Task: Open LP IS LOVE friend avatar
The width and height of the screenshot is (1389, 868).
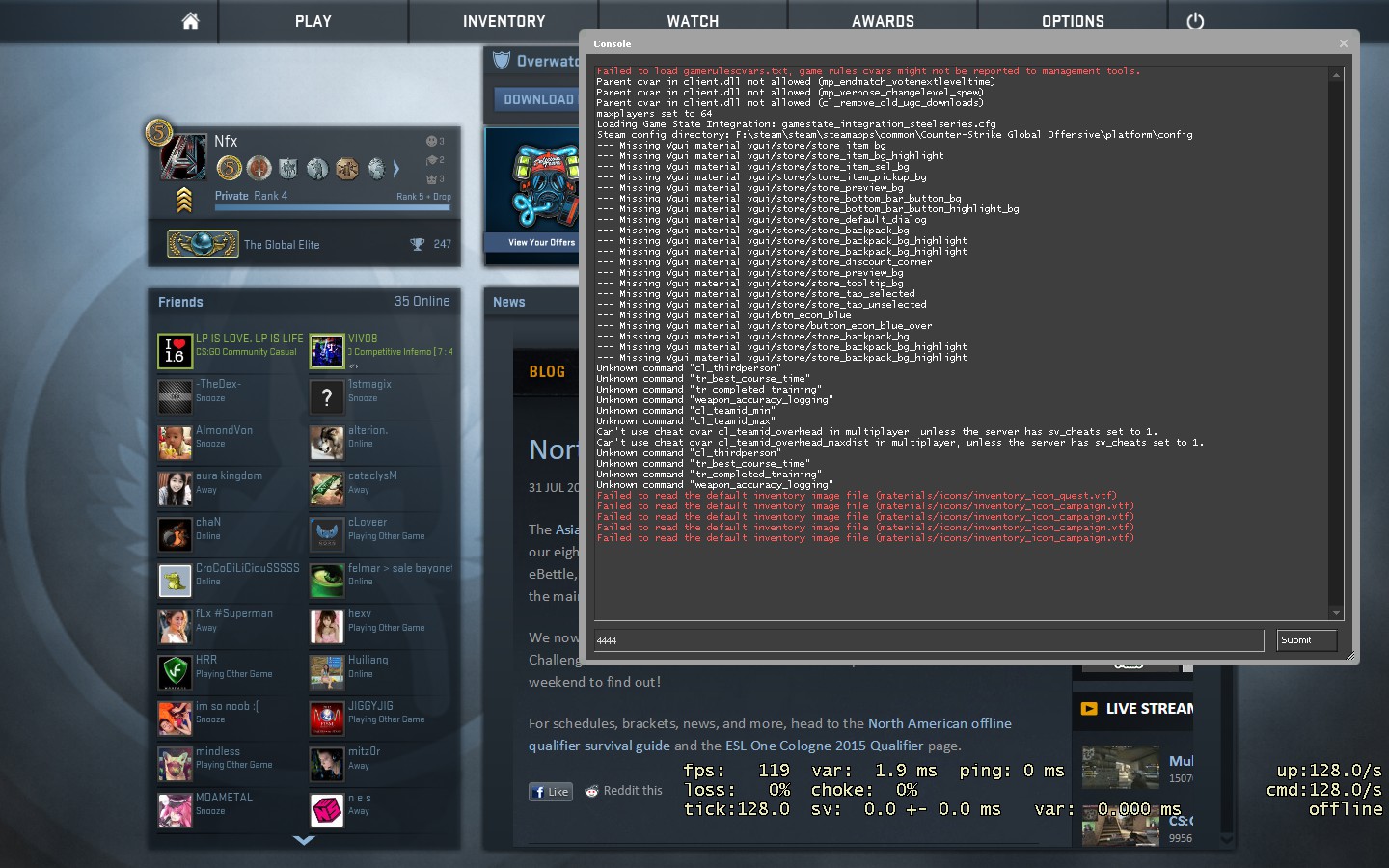Action: (x=175, y=351)
